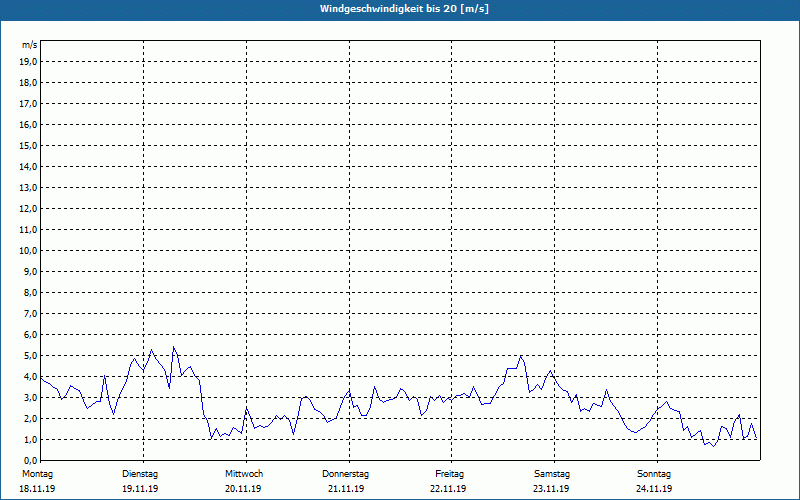Click the 'Donnerstag' day label

[x=345, y=474]
